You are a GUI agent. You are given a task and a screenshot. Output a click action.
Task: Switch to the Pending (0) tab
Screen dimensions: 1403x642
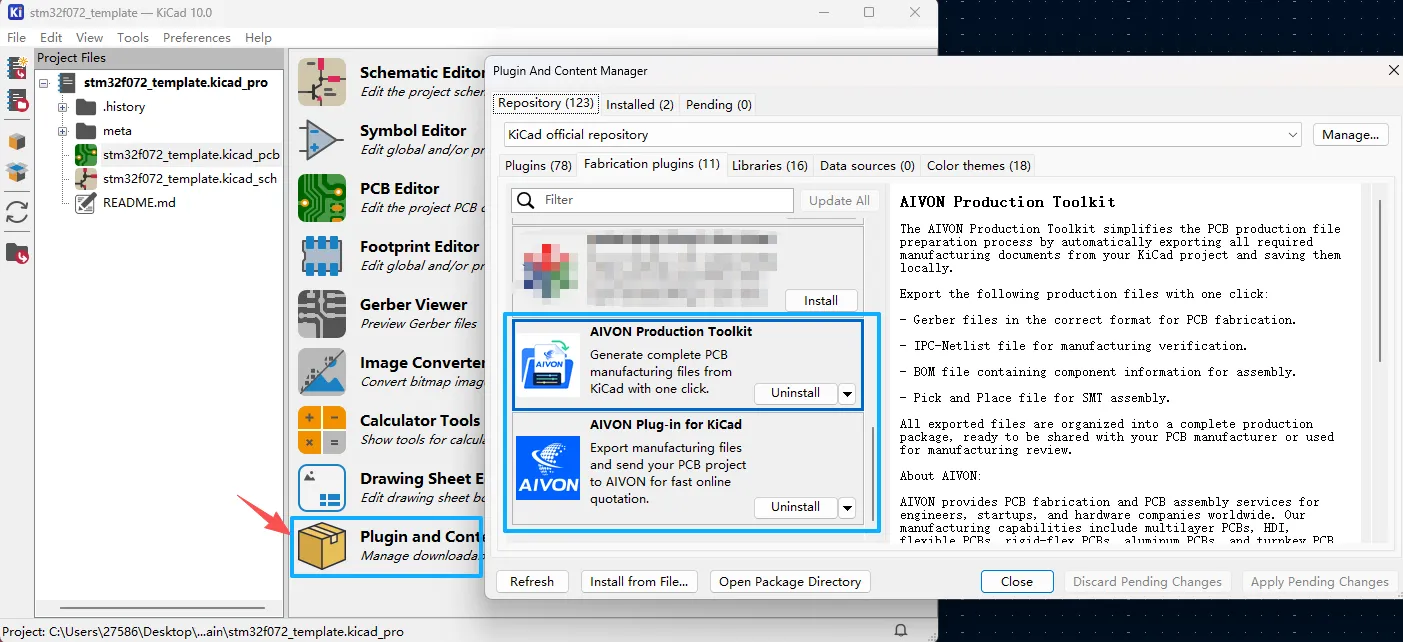(718, 104)
